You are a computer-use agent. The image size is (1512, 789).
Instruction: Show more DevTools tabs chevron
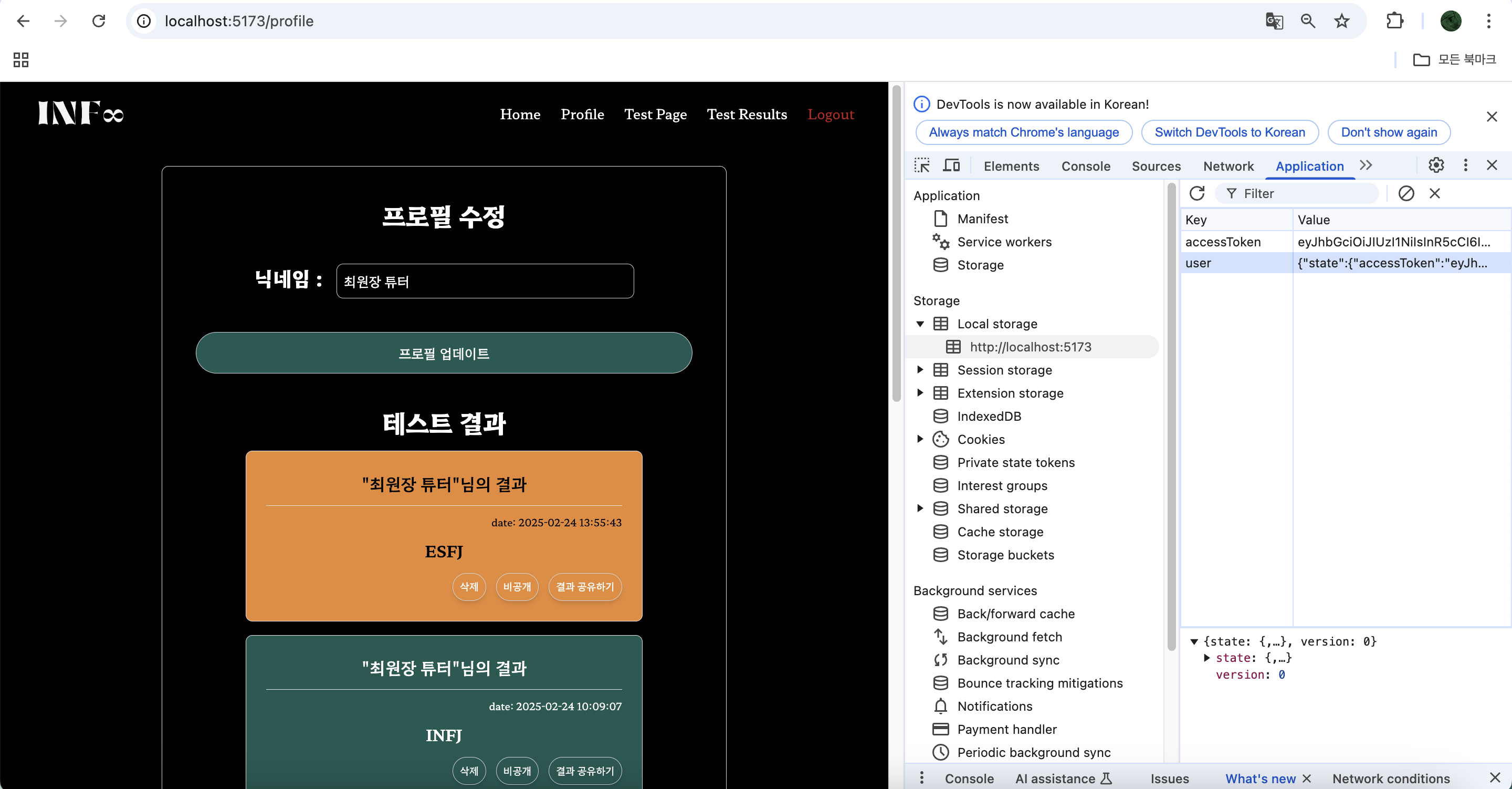pos(1366,165)
